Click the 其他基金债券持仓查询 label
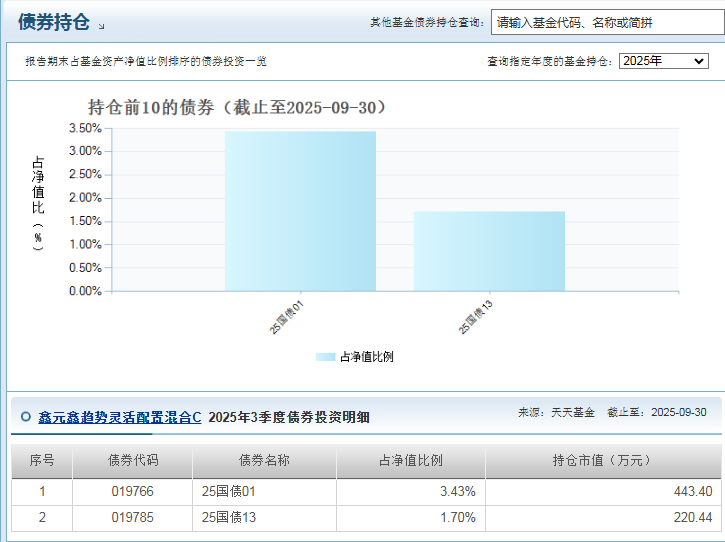This screenshot has width=725, height=542. [x=427, y=22]
